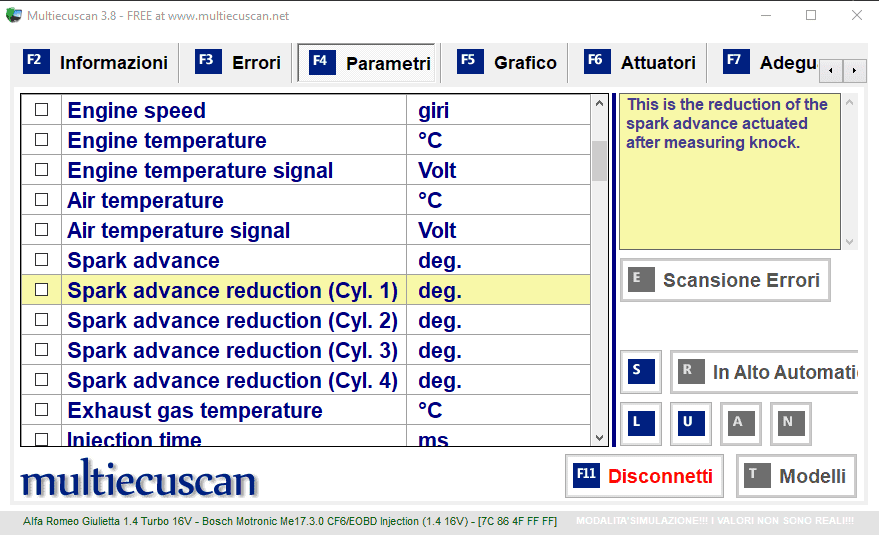Check the Exhaust gas temperature box

point(41,409)
